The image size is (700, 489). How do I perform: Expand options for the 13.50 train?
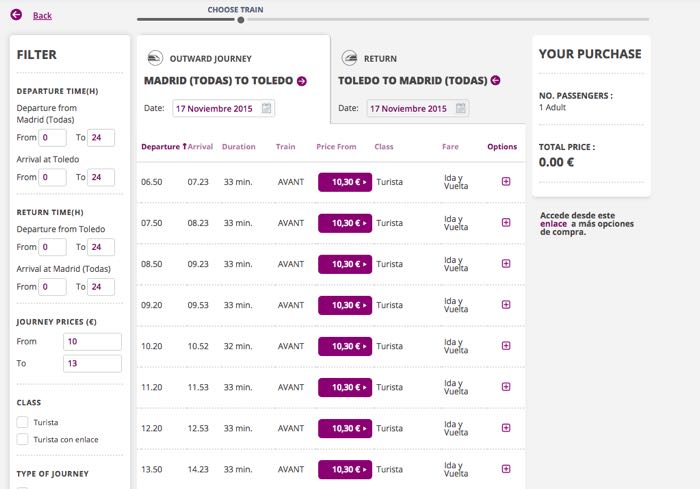pos(506,469)
